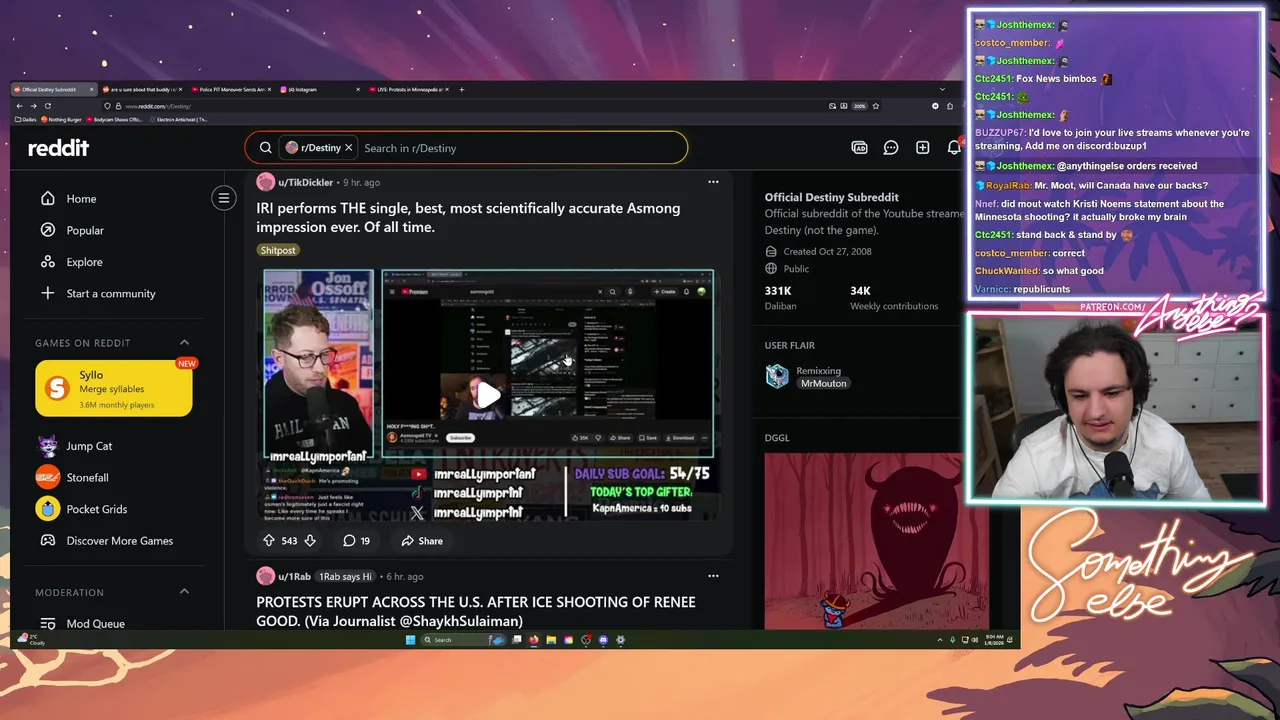Open a new browser tab
The image size is (1280, 720).
[x=462, y=89]
